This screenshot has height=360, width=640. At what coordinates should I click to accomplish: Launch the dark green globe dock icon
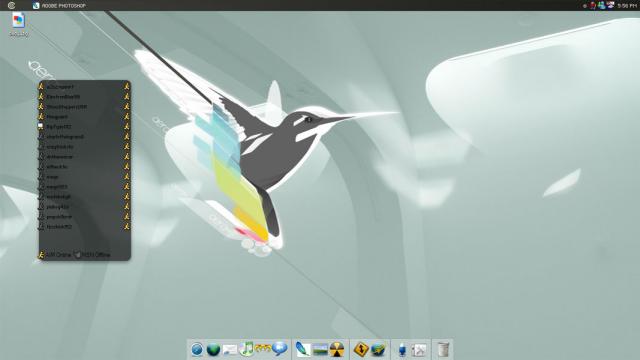pos(213,349)
